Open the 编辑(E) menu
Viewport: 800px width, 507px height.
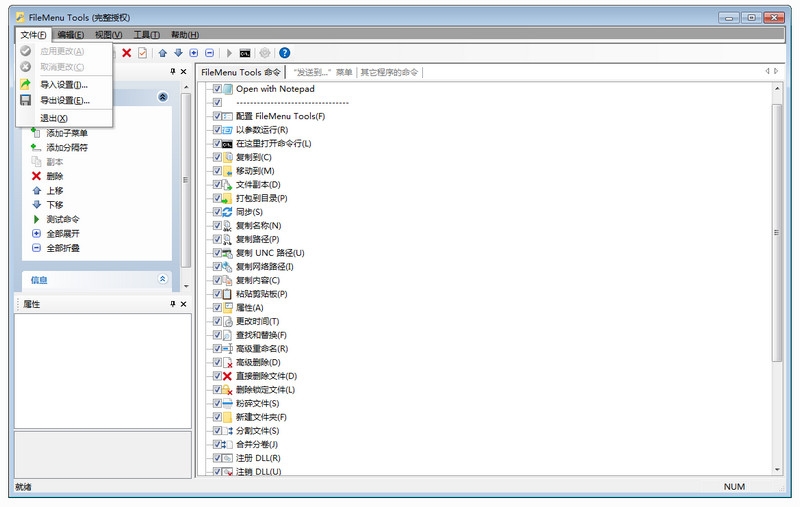point(70,35)
